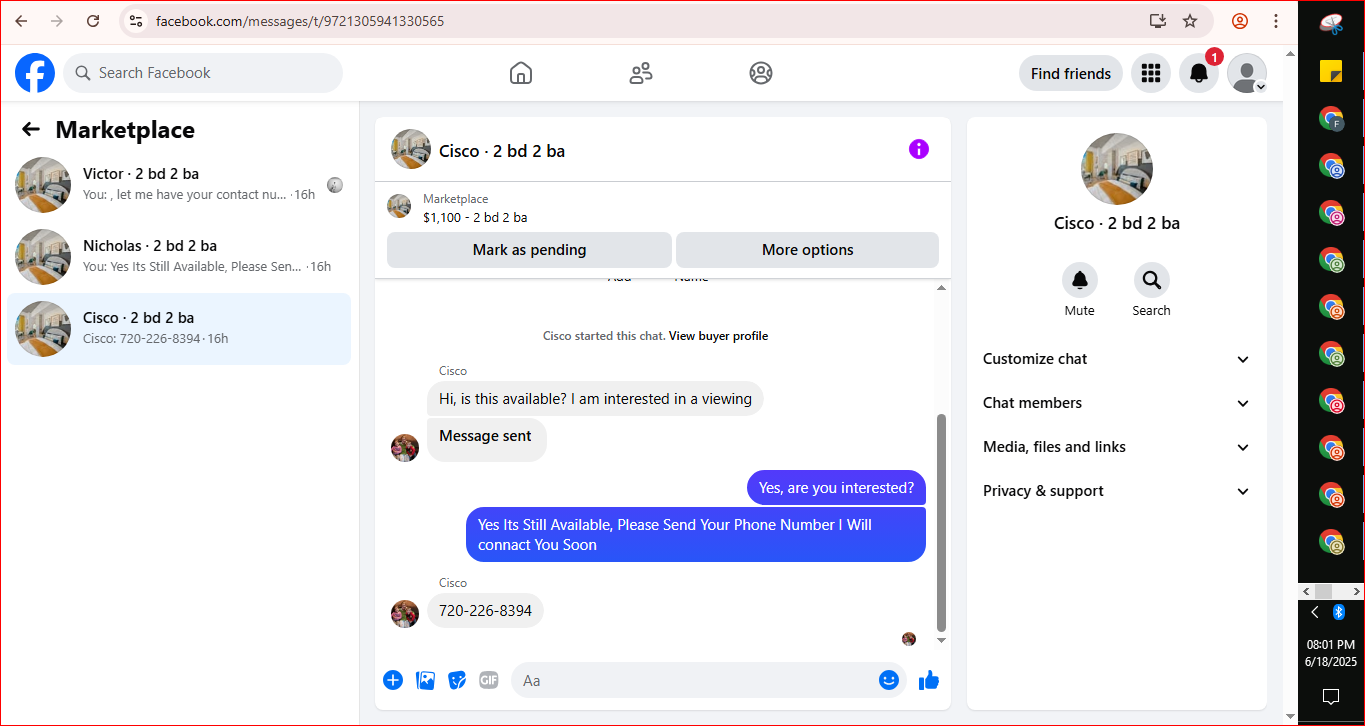Search in conversation using the magnifier icon
1365x726 pixels.
(1152, 281)
